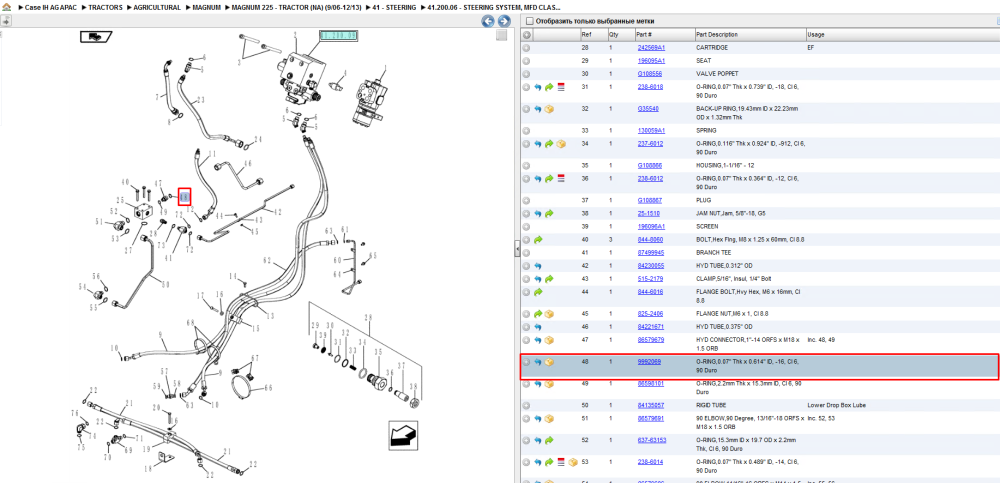Click yellow box icon in row 47

[x=549, y=340]
